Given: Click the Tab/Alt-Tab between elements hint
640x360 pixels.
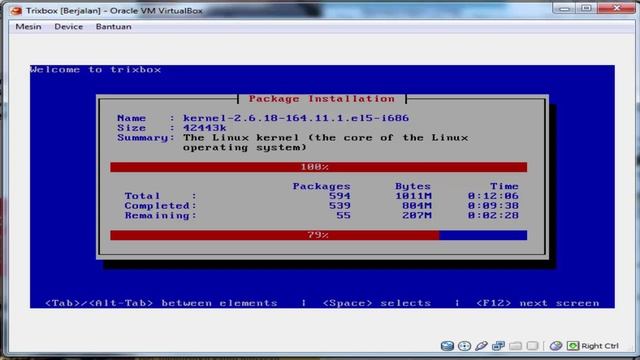Looking at the screenshot, I should (x=161, y=303).
